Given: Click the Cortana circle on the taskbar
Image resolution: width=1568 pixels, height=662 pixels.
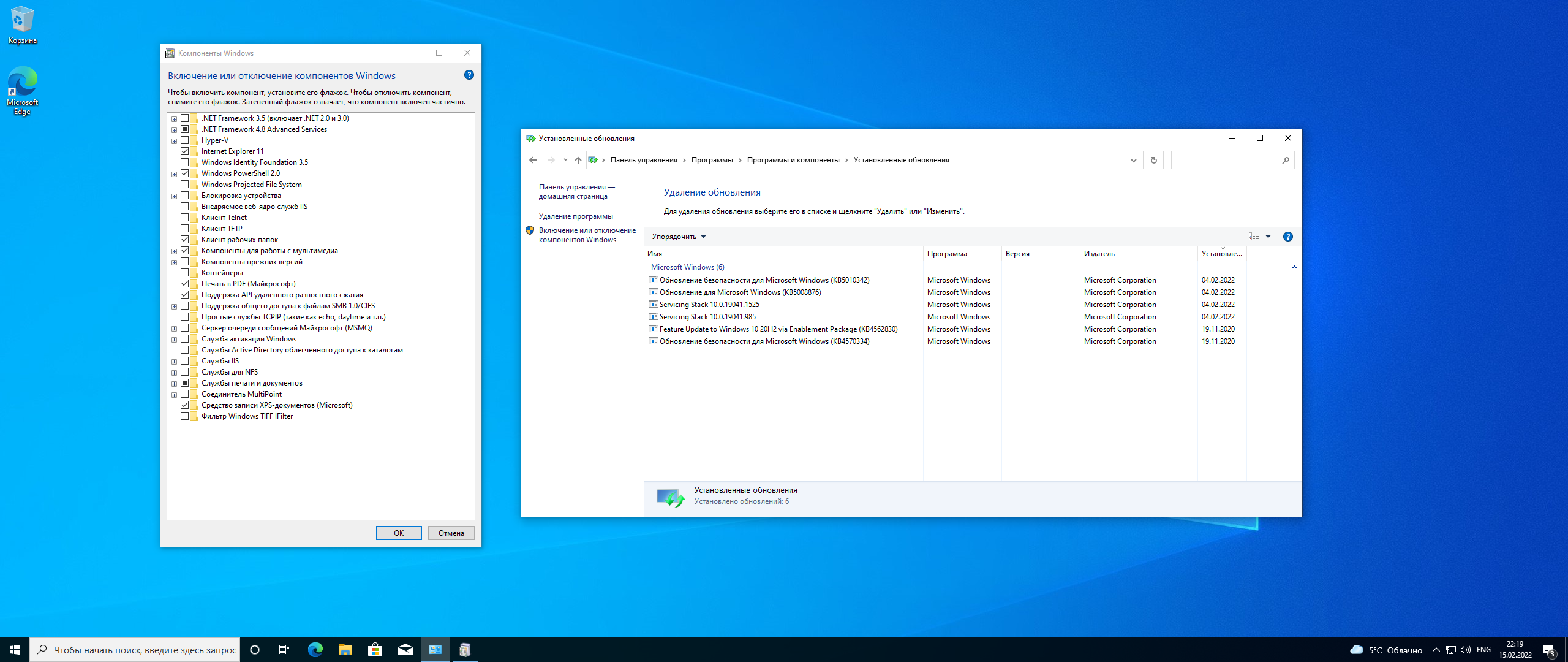Looking at the screenshot, I should pyautogui.click(x=255, y=650).
